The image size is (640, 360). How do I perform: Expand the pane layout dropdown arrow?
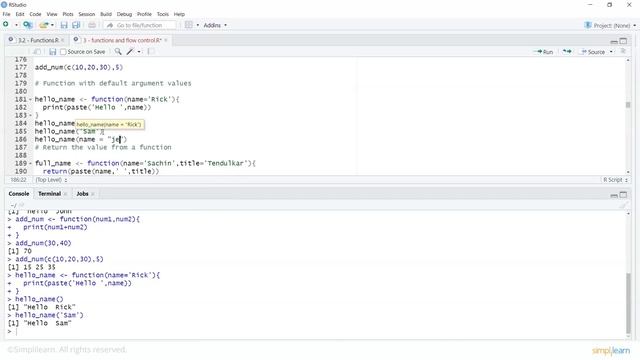click(x=198, y=25)
